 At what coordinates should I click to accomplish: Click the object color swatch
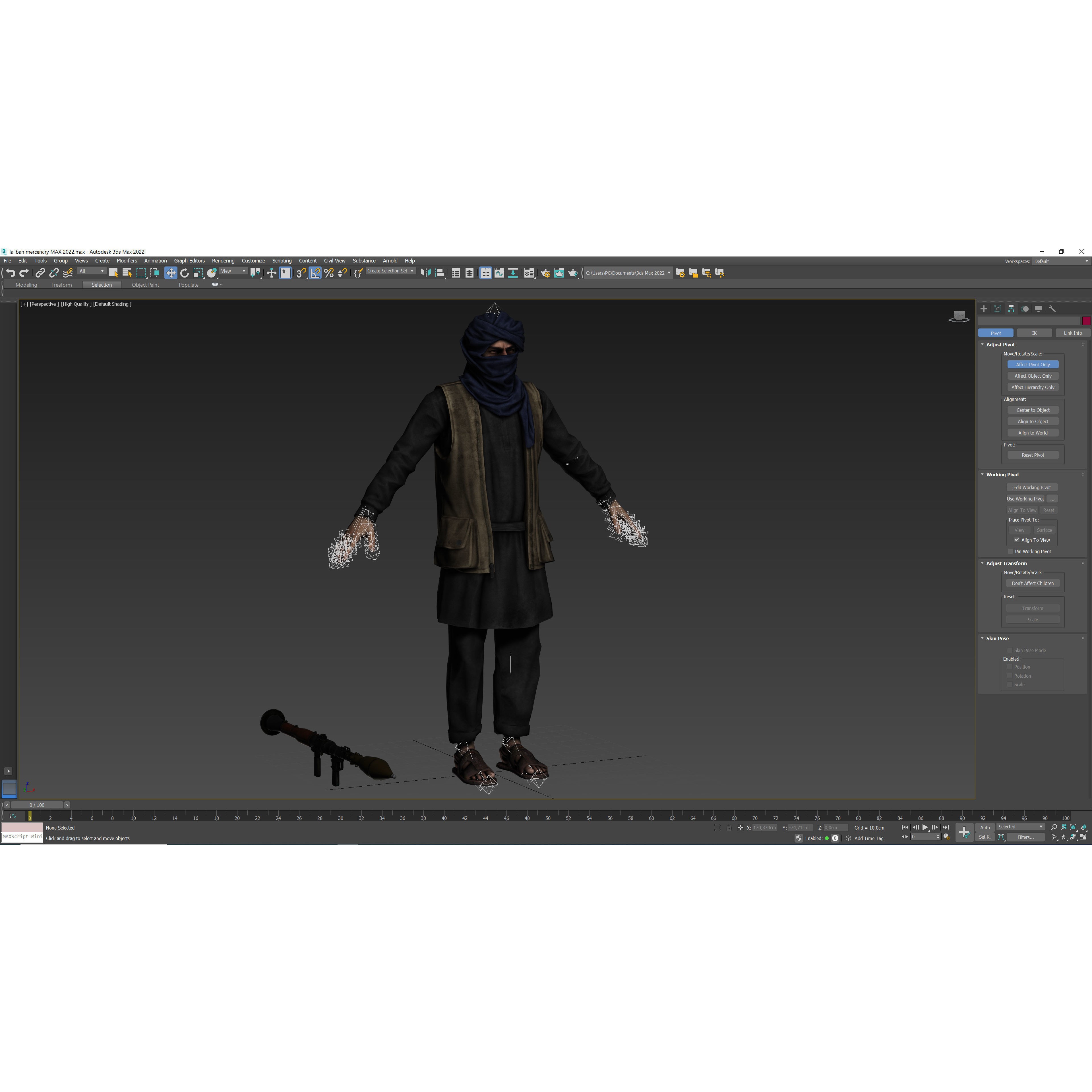[x=1086, y=320]
